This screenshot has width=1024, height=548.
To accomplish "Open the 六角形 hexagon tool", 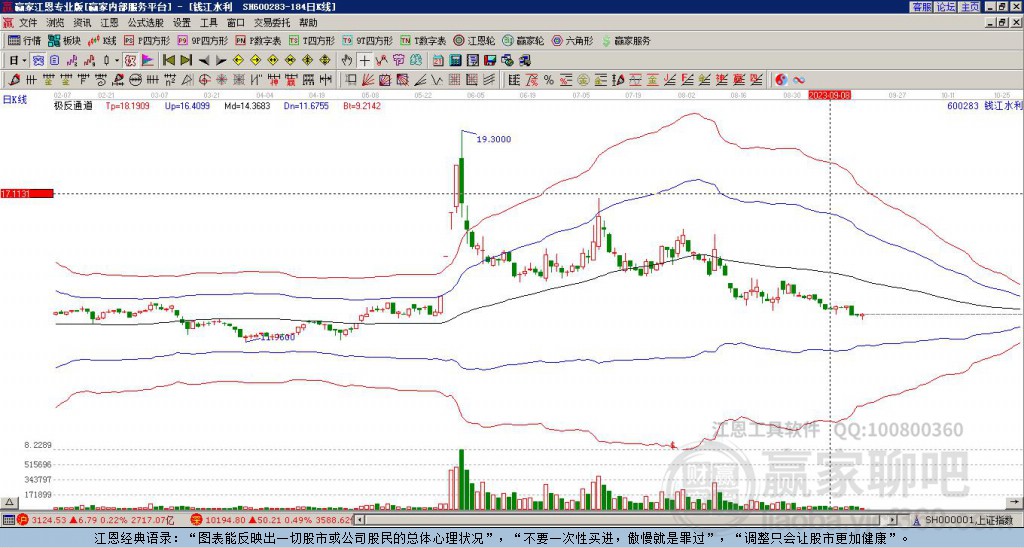I will pyautogui.click(x=572, y=40).
